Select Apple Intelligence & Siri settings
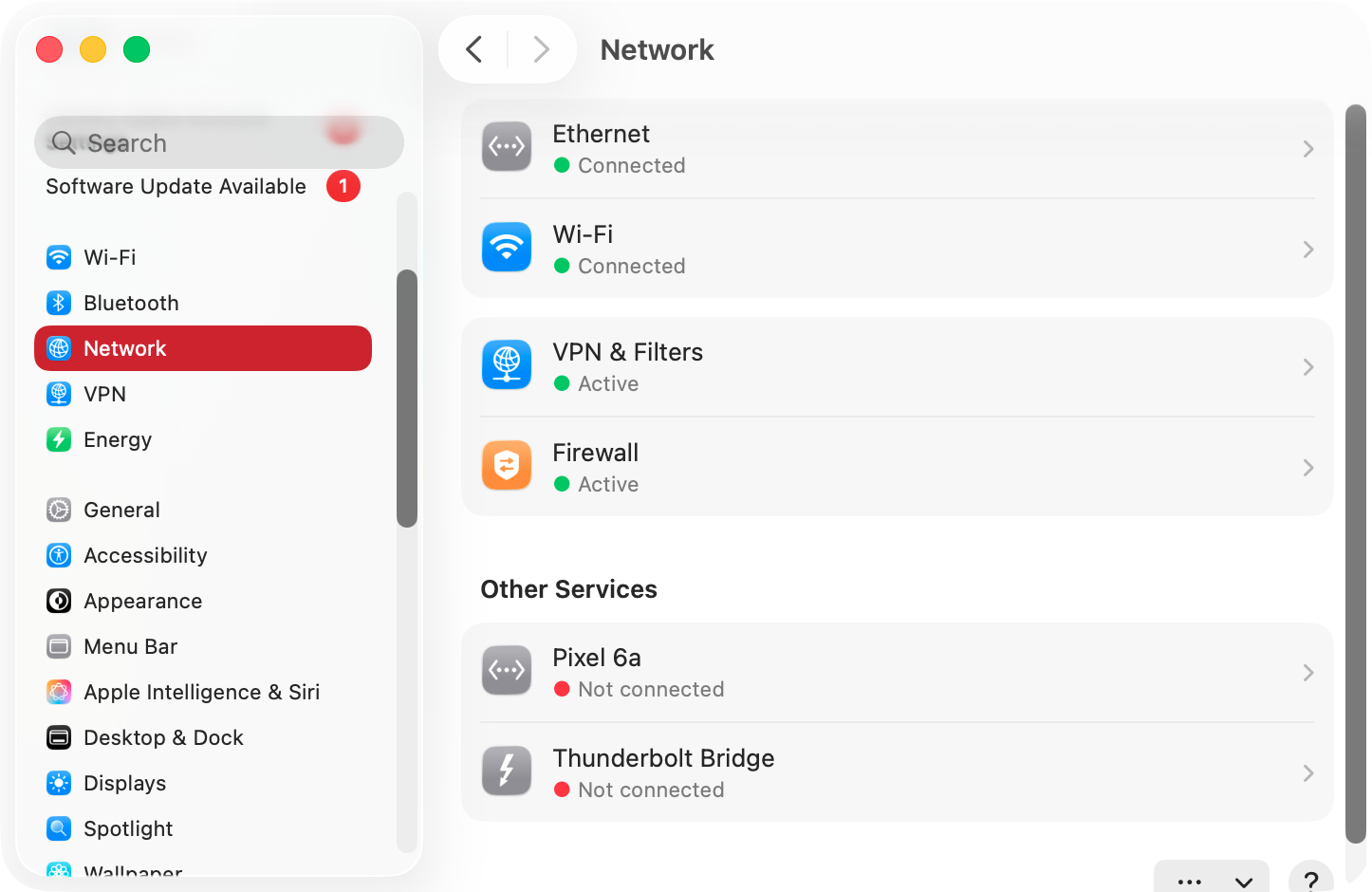This screenshot has height=892, width=1372. click(59, 692)
